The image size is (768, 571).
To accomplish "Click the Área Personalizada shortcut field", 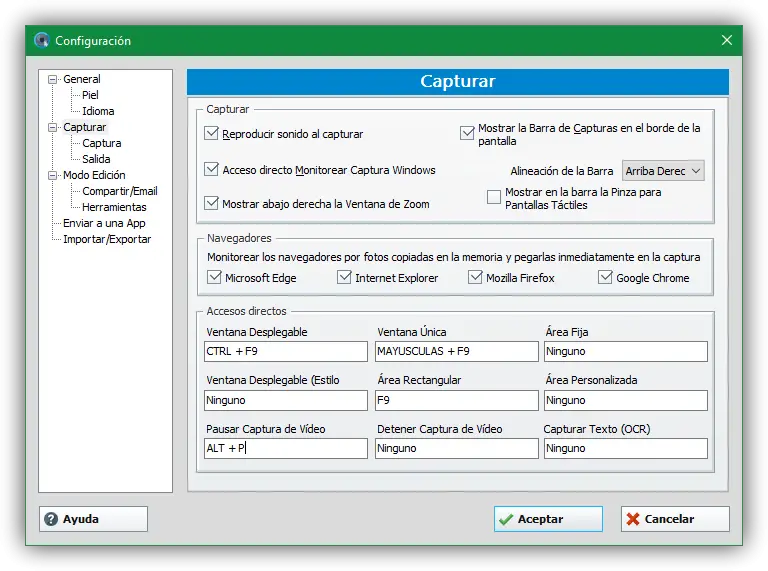I will pyautogui.click(x=625, y=401).
